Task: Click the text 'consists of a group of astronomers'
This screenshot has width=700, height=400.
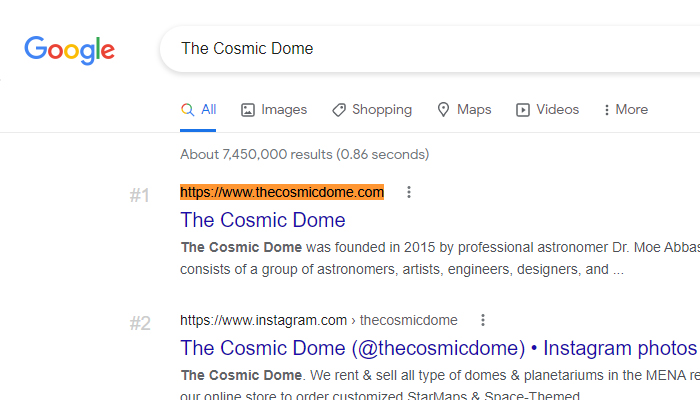Action: [x=289, y=269]
